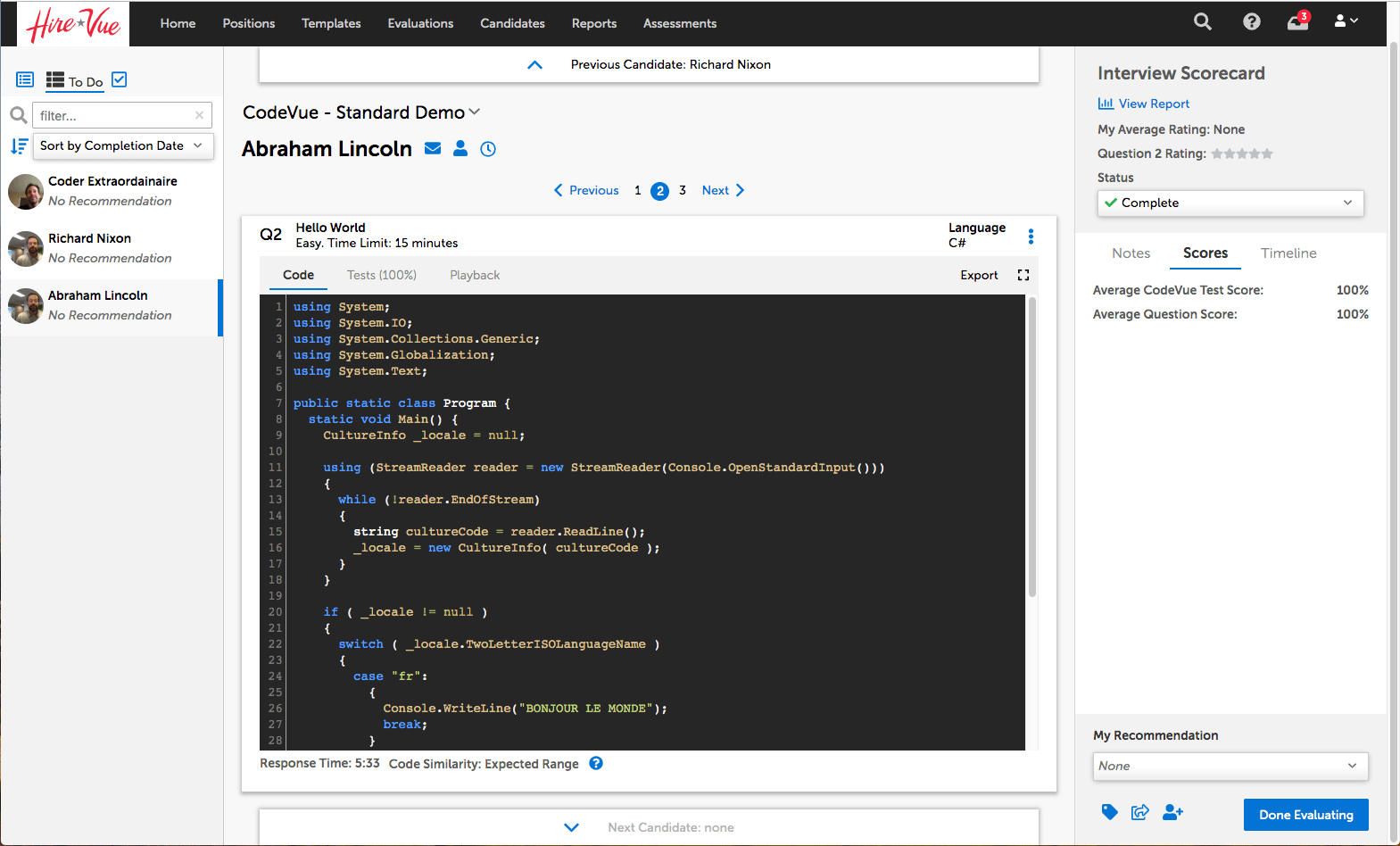Open the candidate history clock icon
Viewport: 1400px width, 846px height.
click(x=488, y=149)
